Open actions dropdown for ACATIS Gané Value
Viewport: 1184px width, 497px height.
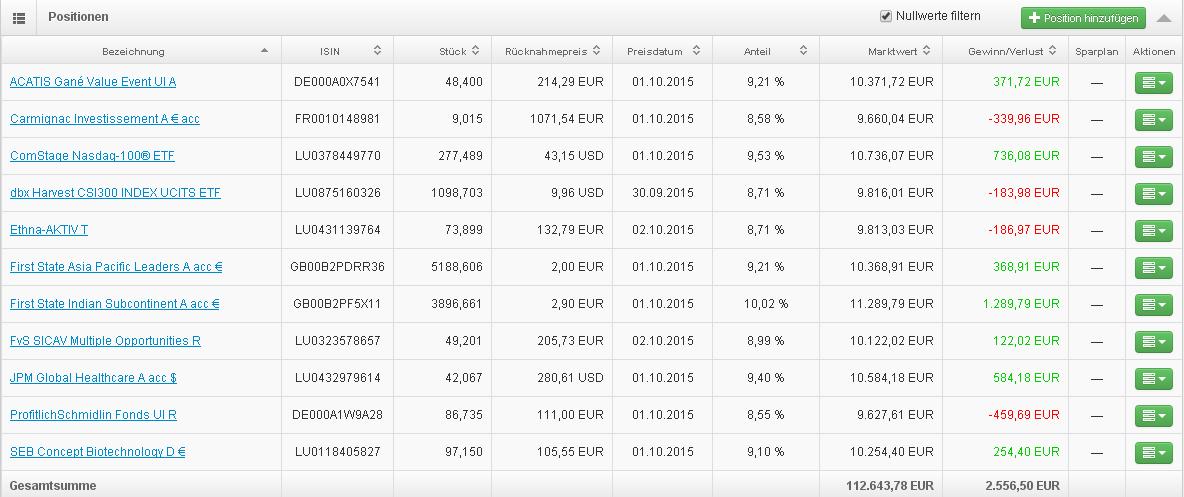point(1154,82)
